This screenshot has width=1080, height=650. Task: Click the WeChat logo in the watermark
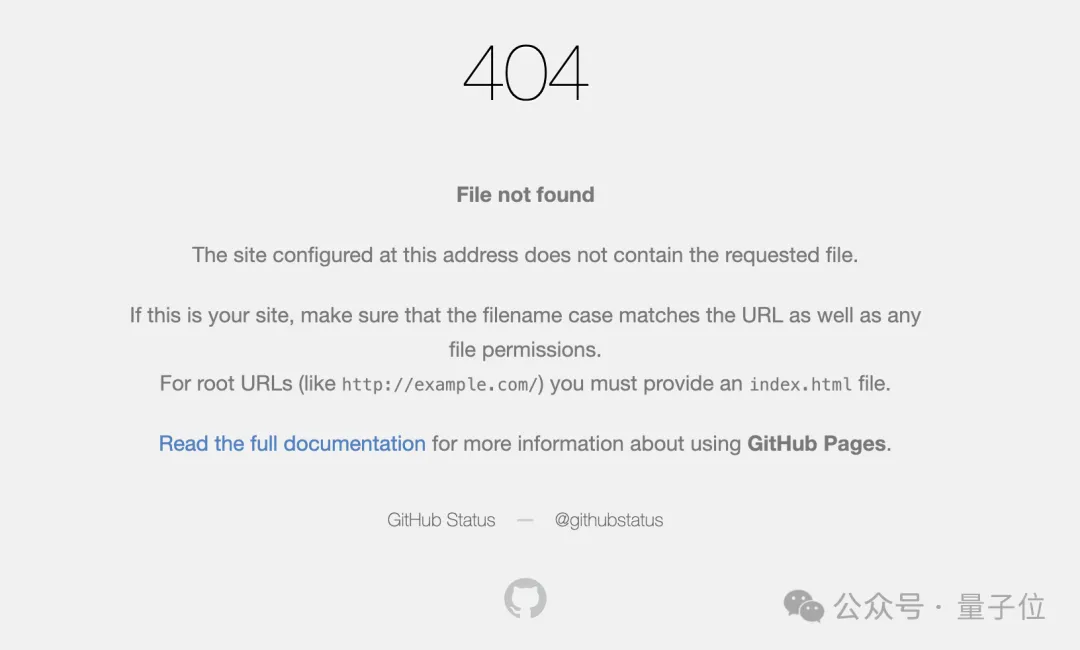pos(803,605)
